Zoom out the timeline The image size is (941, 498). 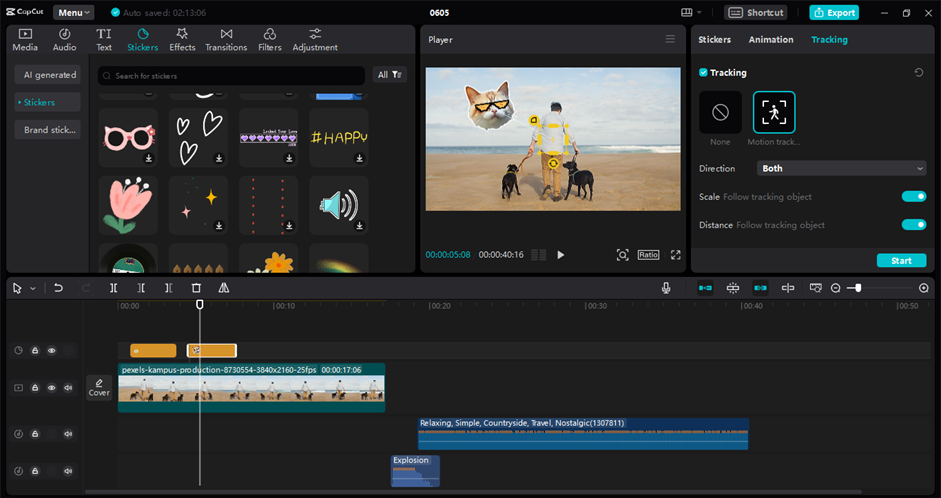[835, 289]
